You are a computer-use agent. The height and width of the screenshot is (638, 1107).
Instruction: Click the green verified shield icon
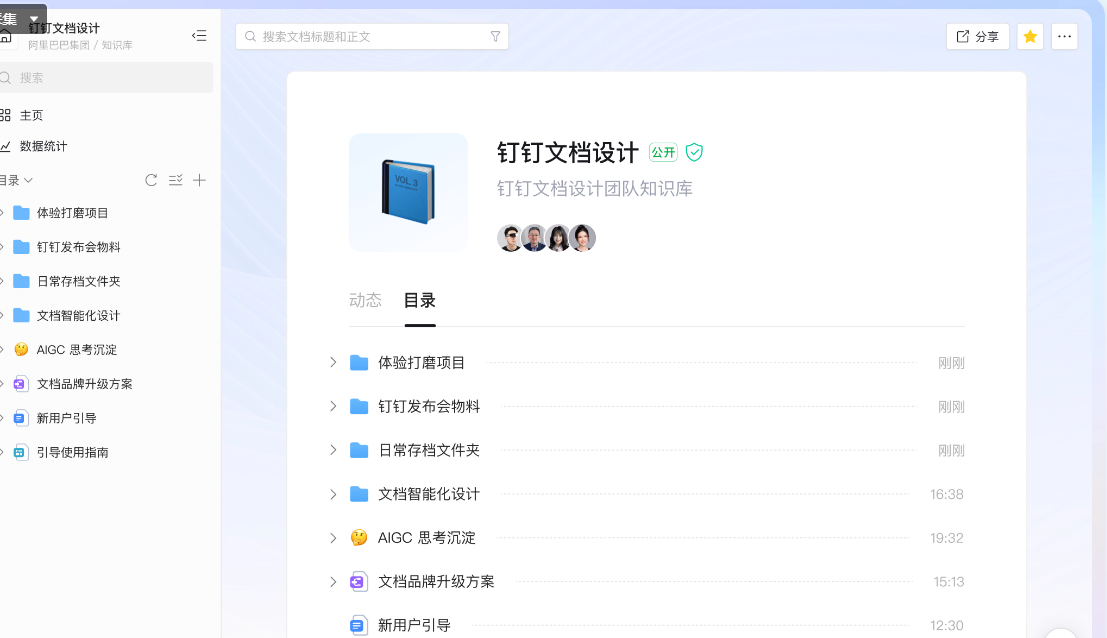pyautogui.click(x=695, y=152)
